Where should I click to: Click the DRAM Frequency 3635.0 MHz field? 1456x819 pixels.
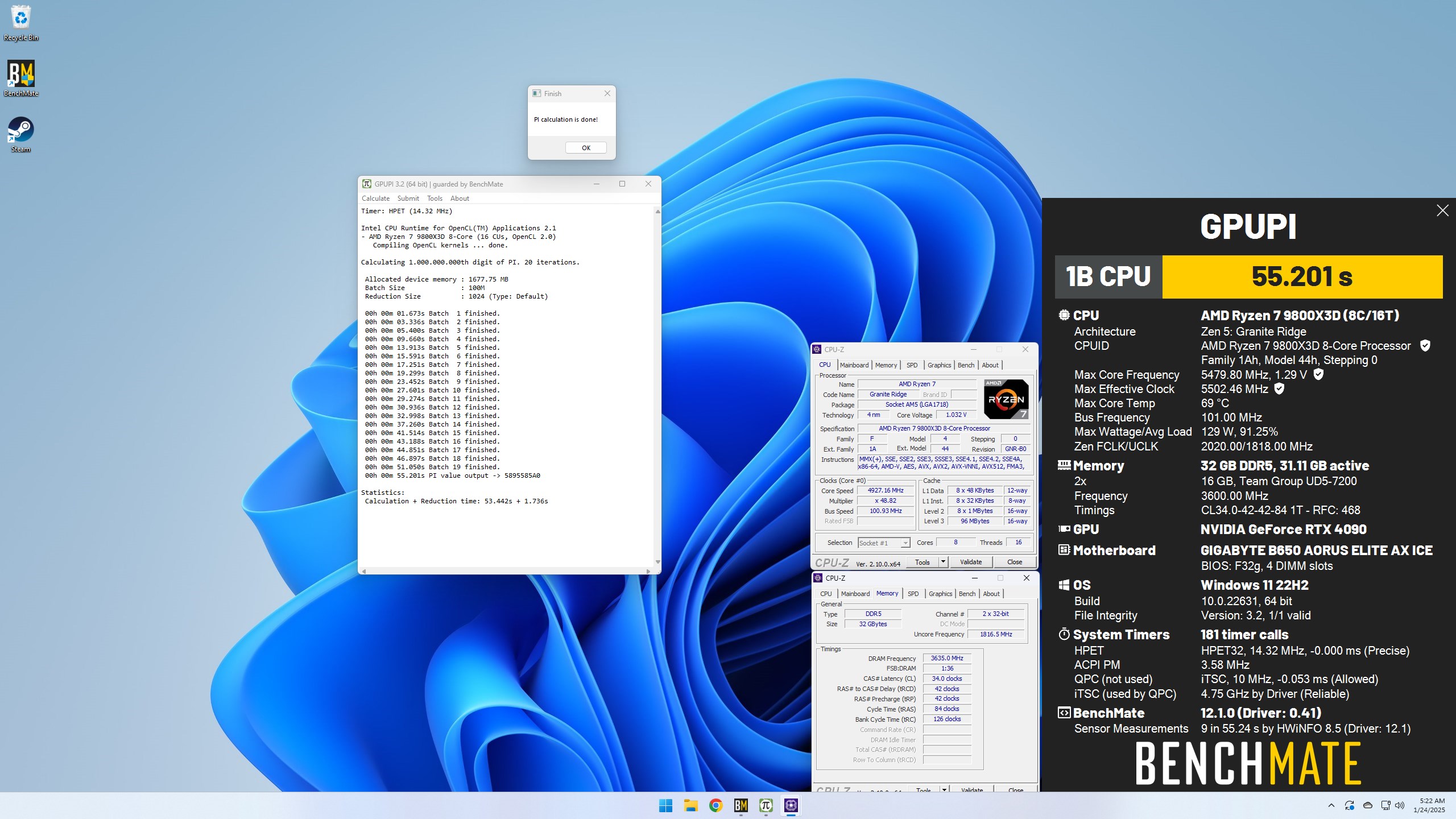[x=947, y=658]
